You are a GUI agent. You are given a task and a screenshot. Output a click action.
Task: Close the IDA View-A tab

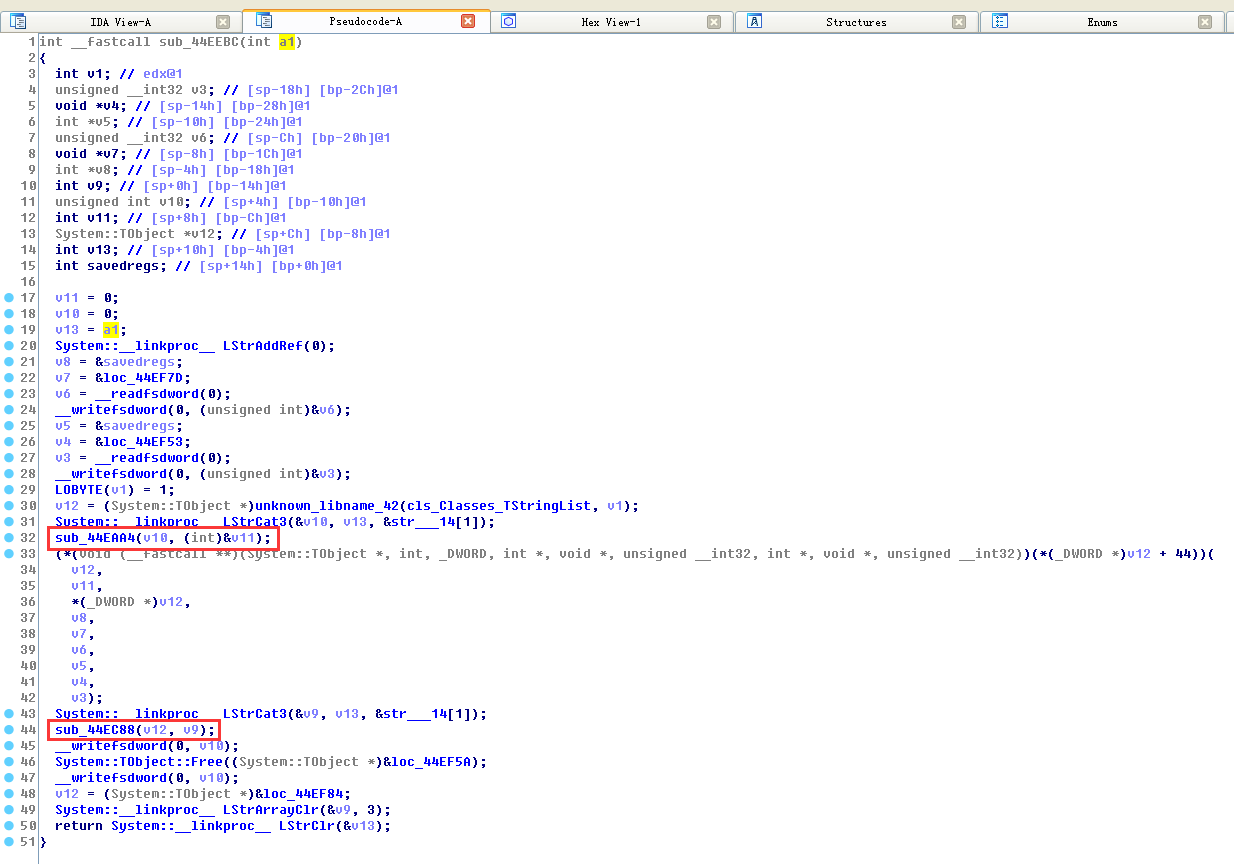coord(222,22)
